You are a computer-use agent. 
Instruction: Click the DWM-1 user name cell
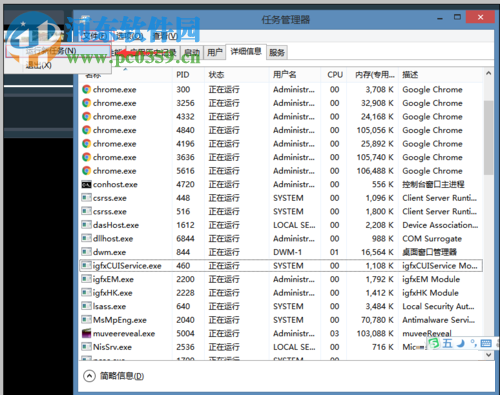click(287, 252)
